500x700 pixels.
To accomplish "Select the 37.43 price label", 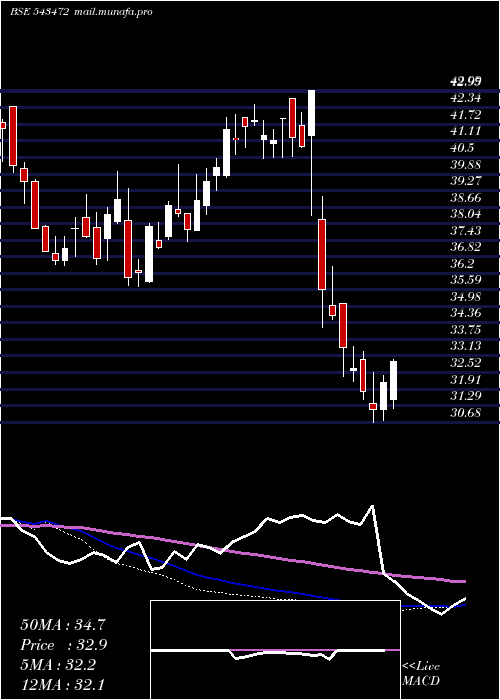I will pos(466,230).
